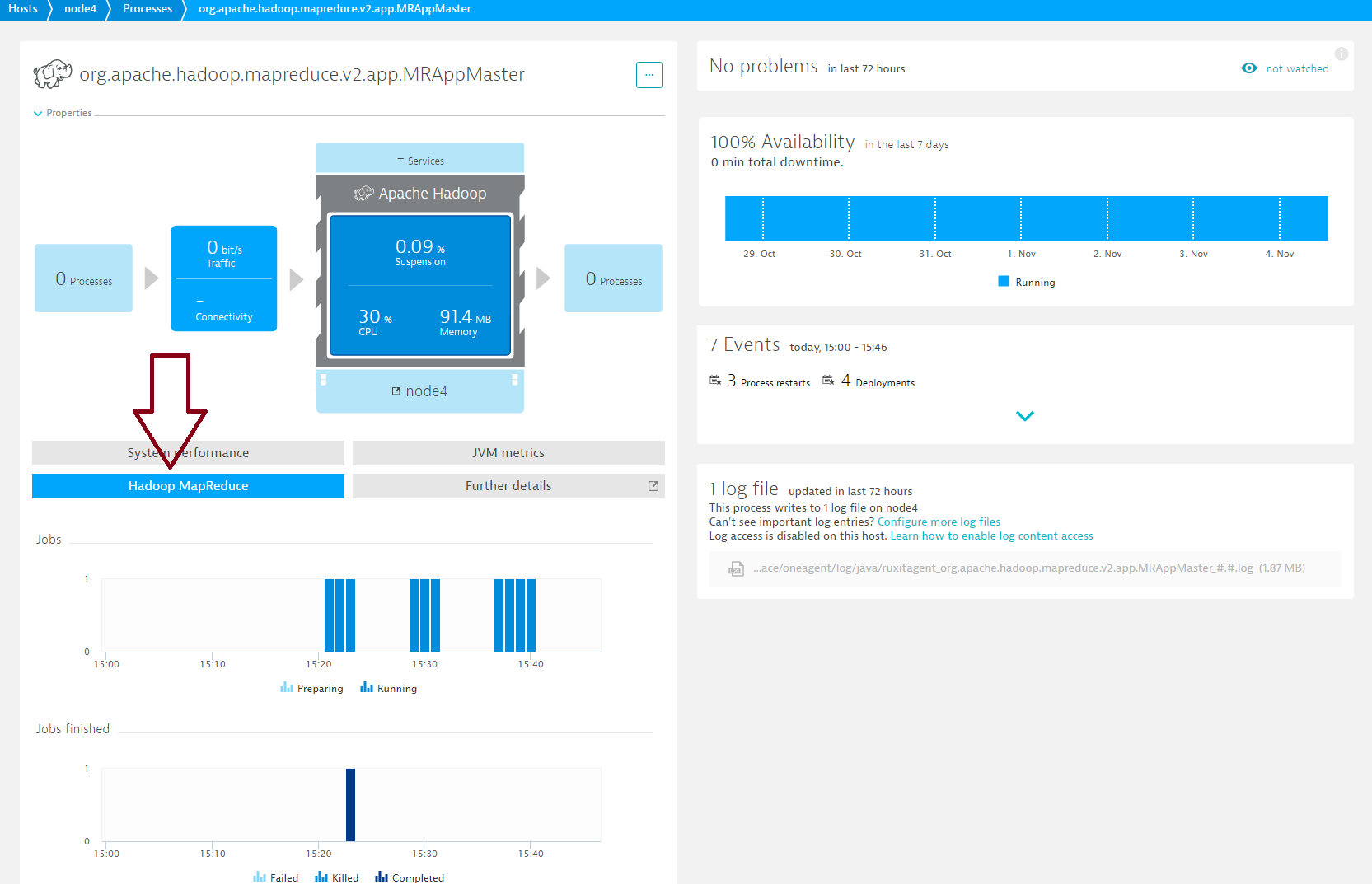
Task: Open Learn how to enable log content access
Action: (x=991, y=536)
